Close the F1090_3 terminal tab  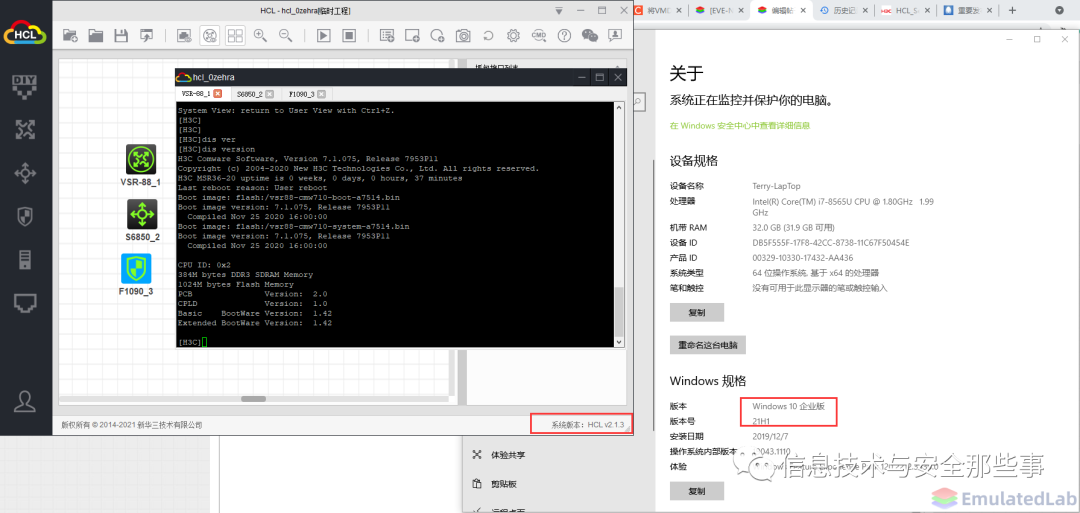point(322,93)
